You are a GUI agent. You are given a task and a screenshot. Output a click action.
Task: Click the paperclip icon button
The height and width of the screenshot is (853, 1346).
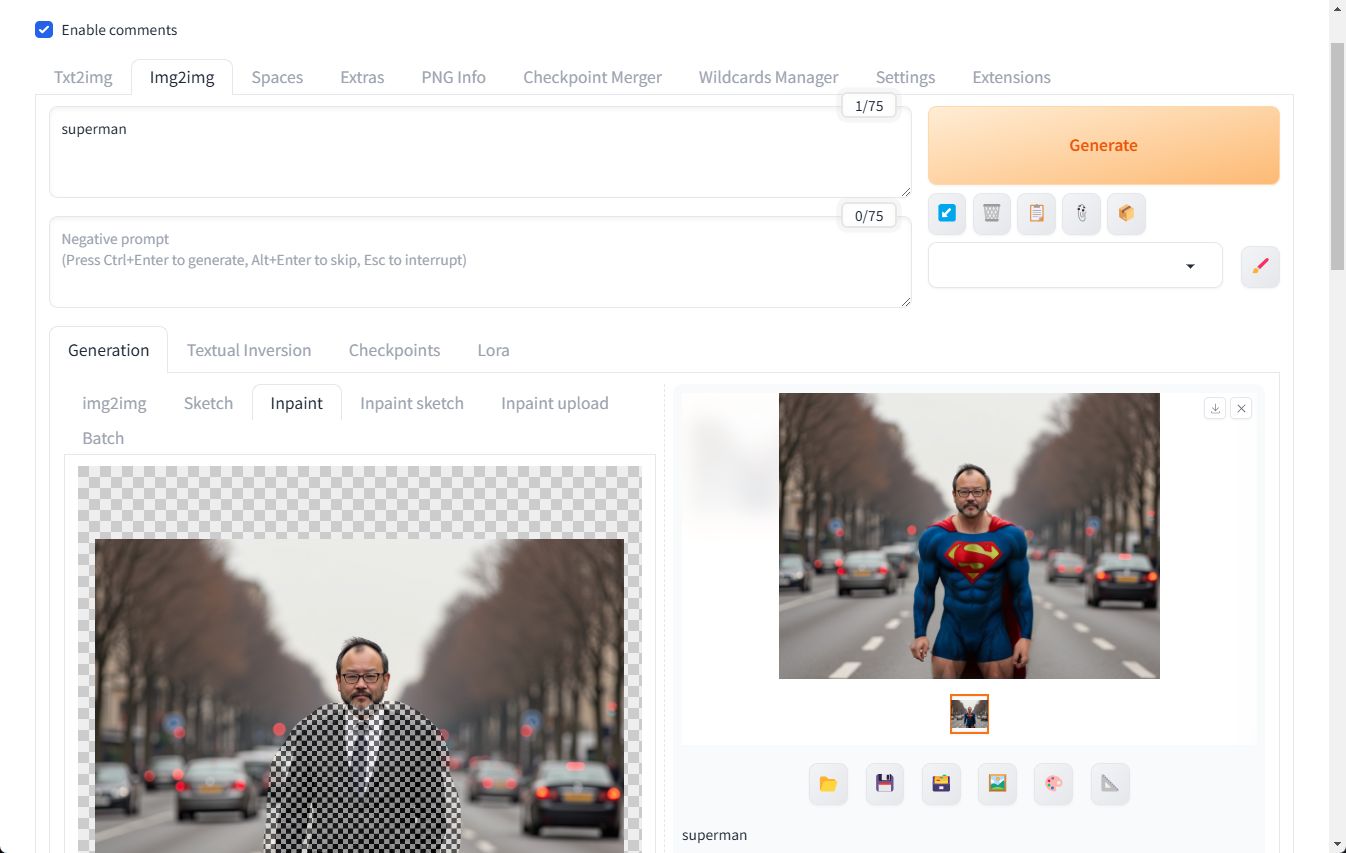coord(1081,213)
